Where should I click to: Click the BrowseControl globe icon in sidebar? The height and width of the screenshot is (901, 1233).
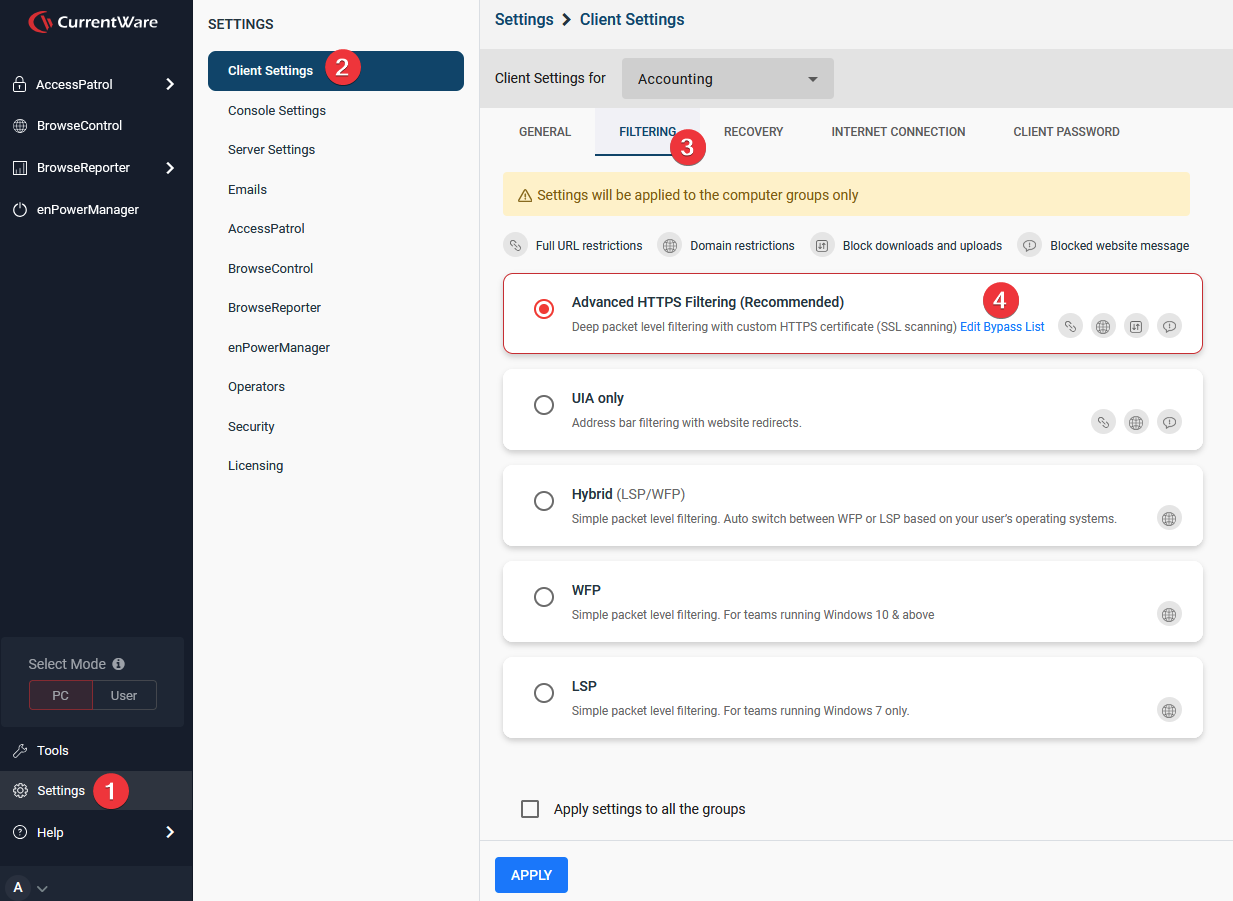[x=19, y=126]
